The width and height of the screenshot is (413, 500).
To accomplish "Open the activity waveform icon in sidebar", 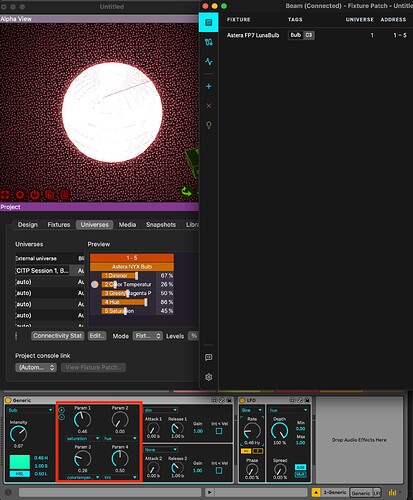I will point(209,62).
